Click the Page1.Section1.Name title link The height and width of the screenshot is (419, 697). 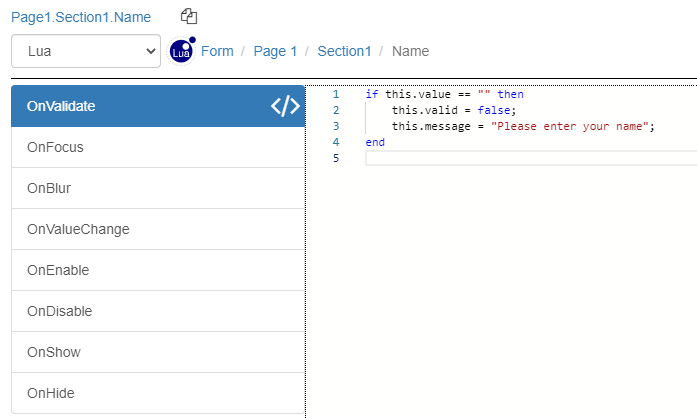click(81, 17)
